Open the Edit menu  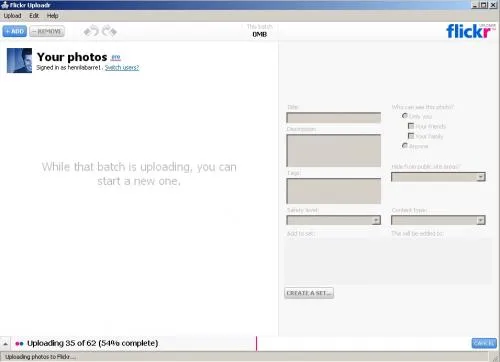(x=34, y=16)
